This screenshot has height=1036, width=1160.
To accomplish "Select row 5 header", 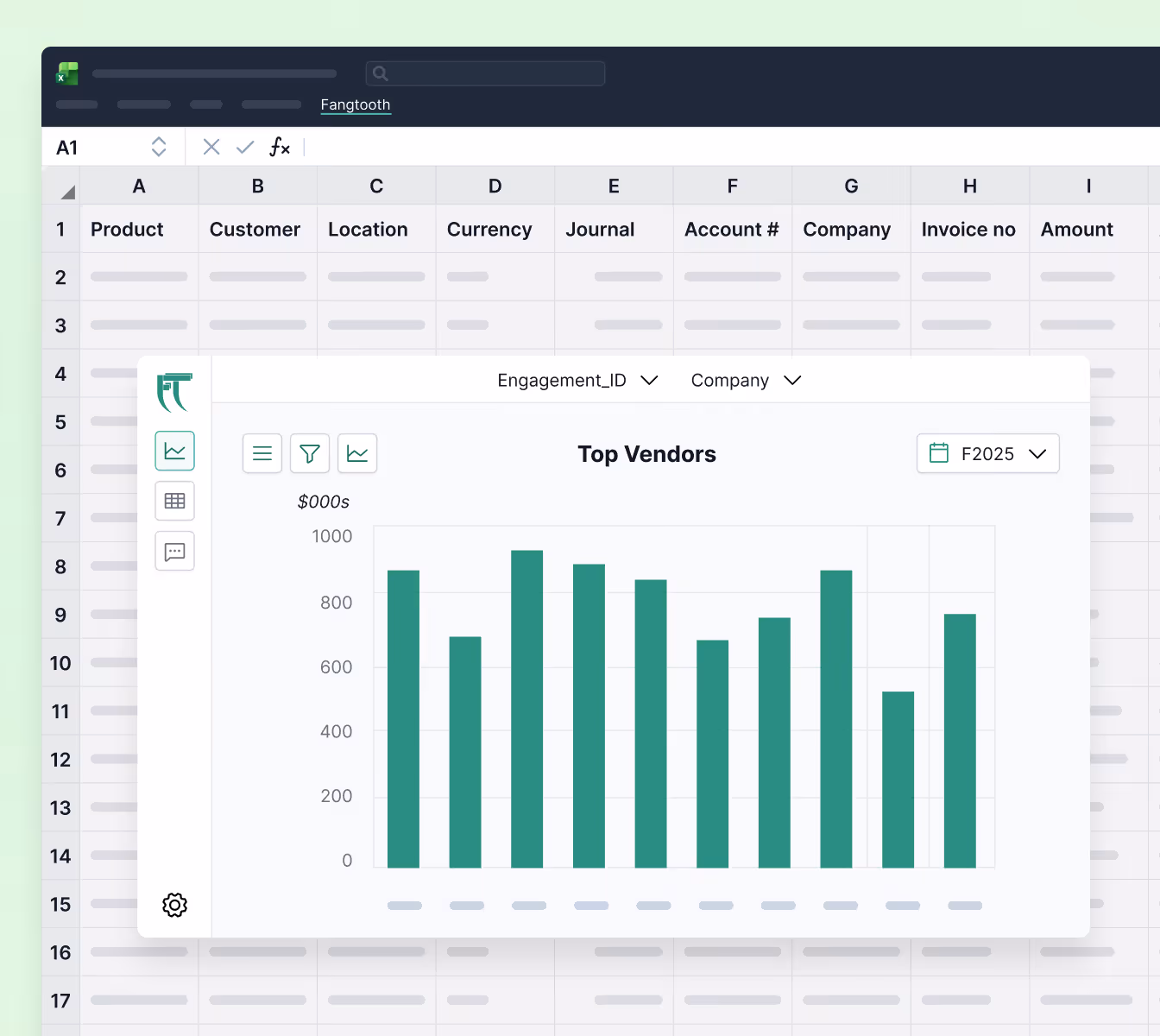I will [x=60, y=422].
